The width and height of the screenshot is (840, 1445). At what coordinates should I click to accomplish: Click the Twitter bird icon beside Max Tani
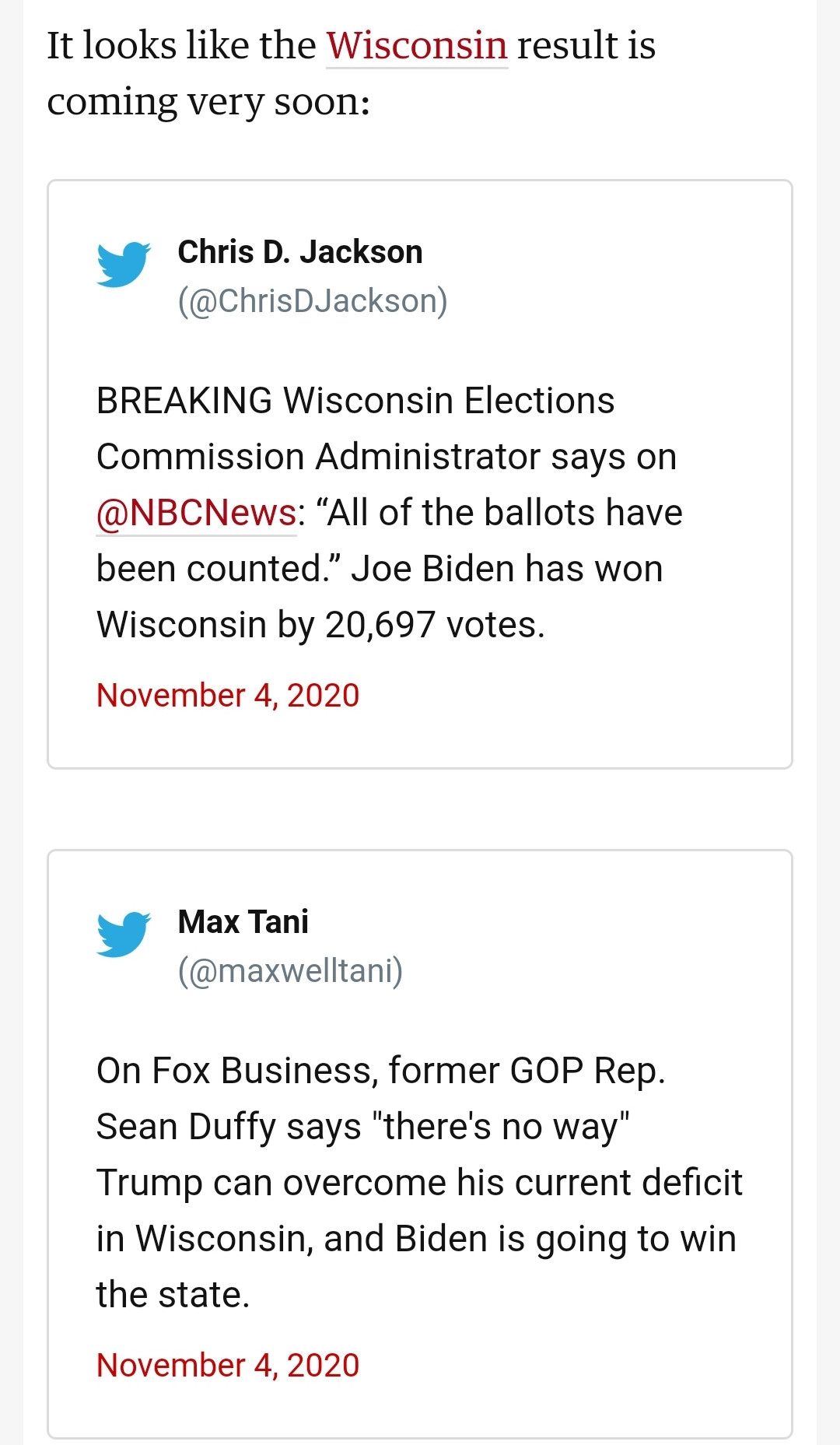(x=124, y=935)
